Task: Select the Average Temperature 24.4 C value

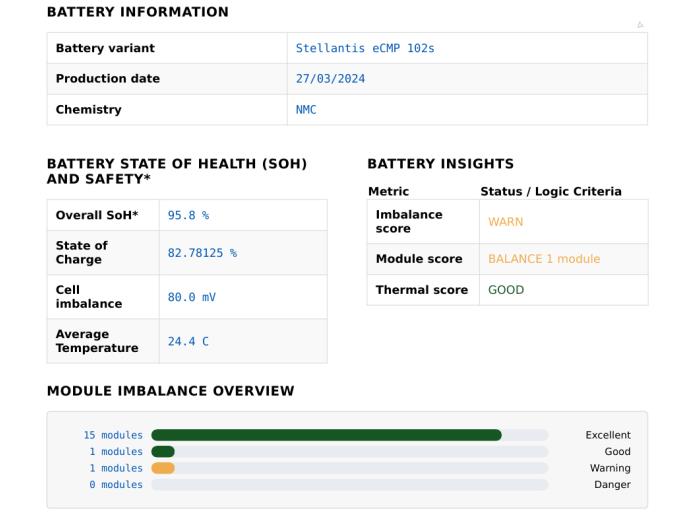Action: (188, 342)
